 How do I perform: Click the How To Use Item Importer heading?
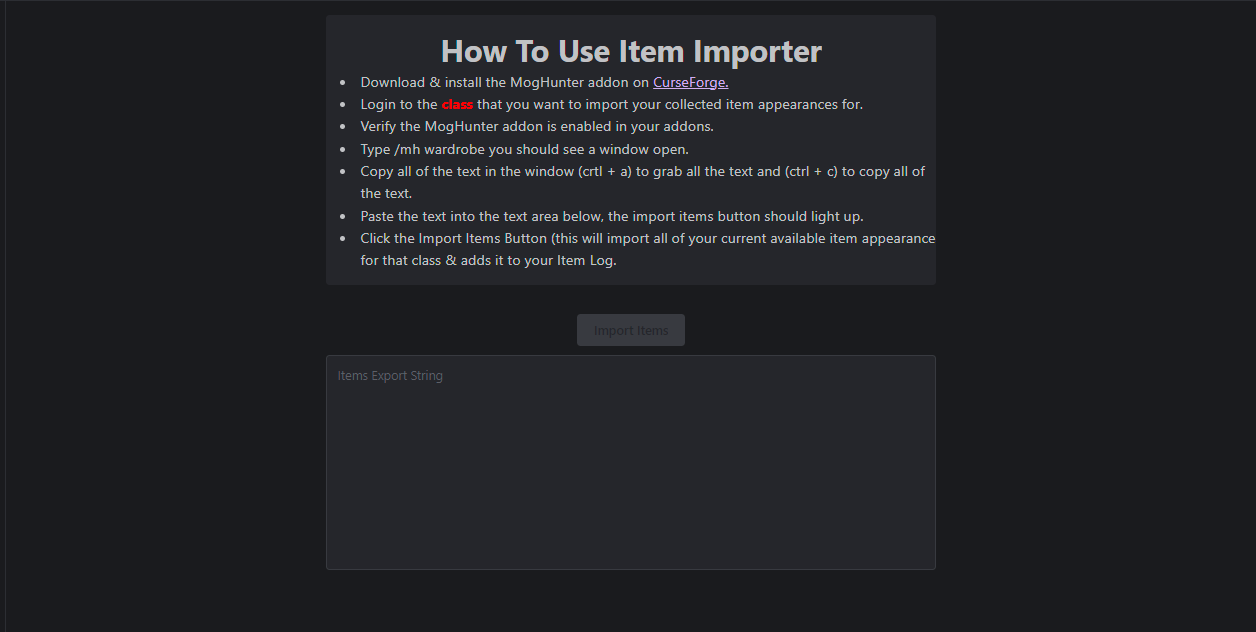[631, 51]
